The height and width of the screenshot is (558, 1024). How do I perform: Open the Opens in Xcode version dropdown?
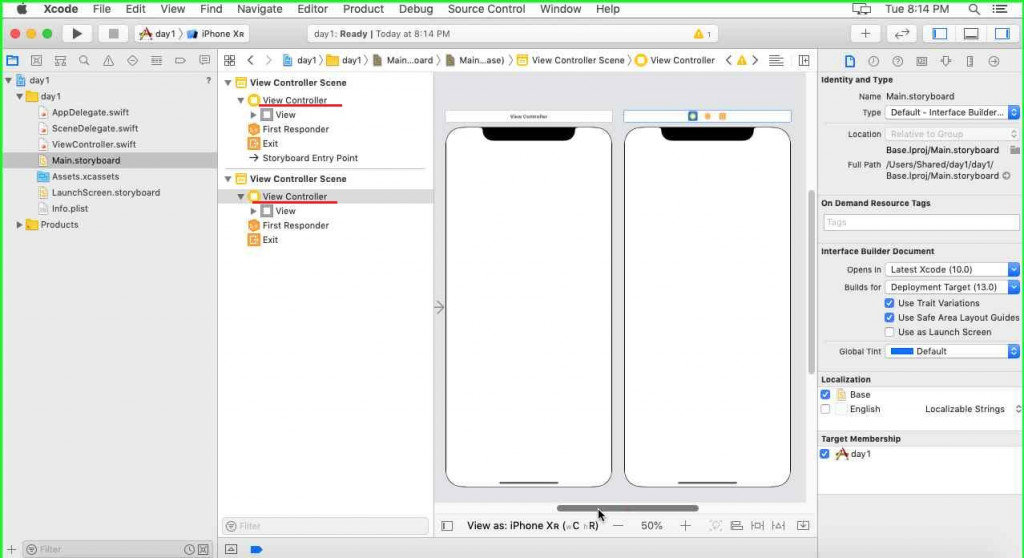952,269
